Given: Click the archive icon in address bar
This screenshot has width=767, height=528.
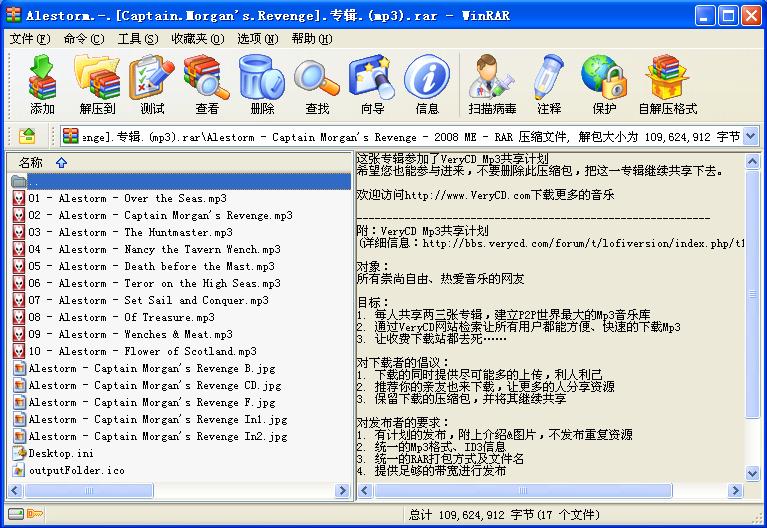Looking at the screenshot, I should 71,136.
